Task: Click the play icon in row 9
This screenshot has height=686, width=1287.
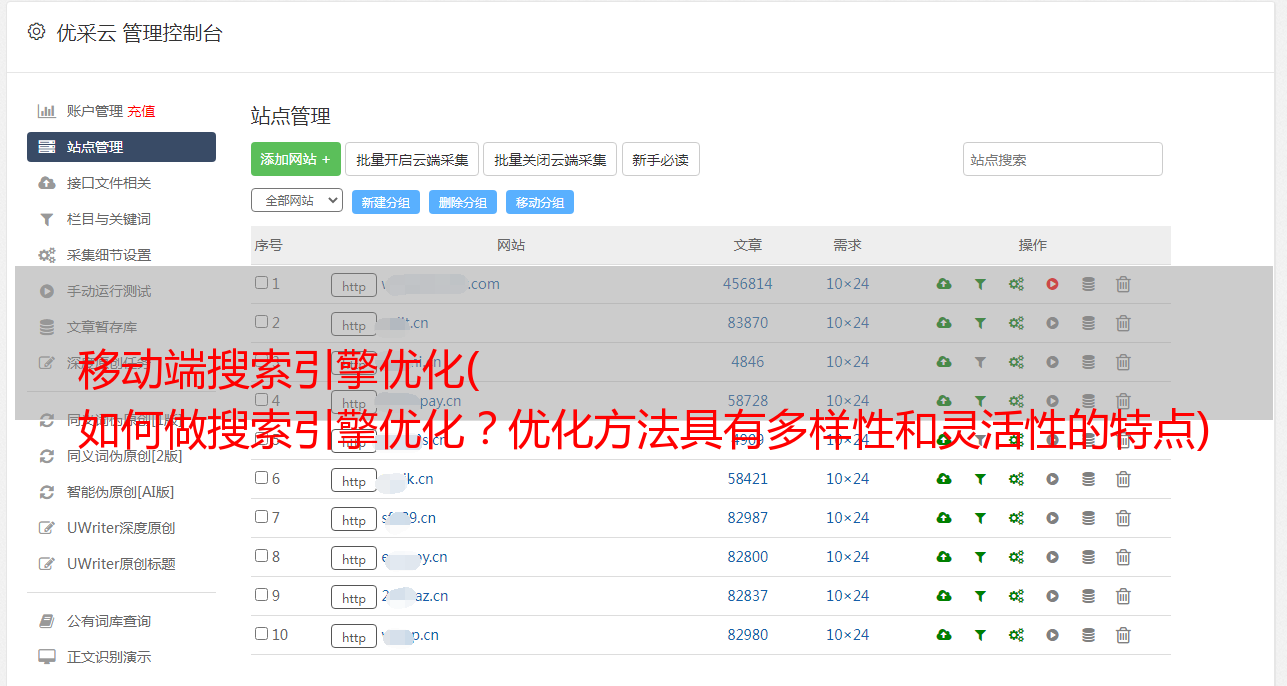Action: click(1052, 596)
